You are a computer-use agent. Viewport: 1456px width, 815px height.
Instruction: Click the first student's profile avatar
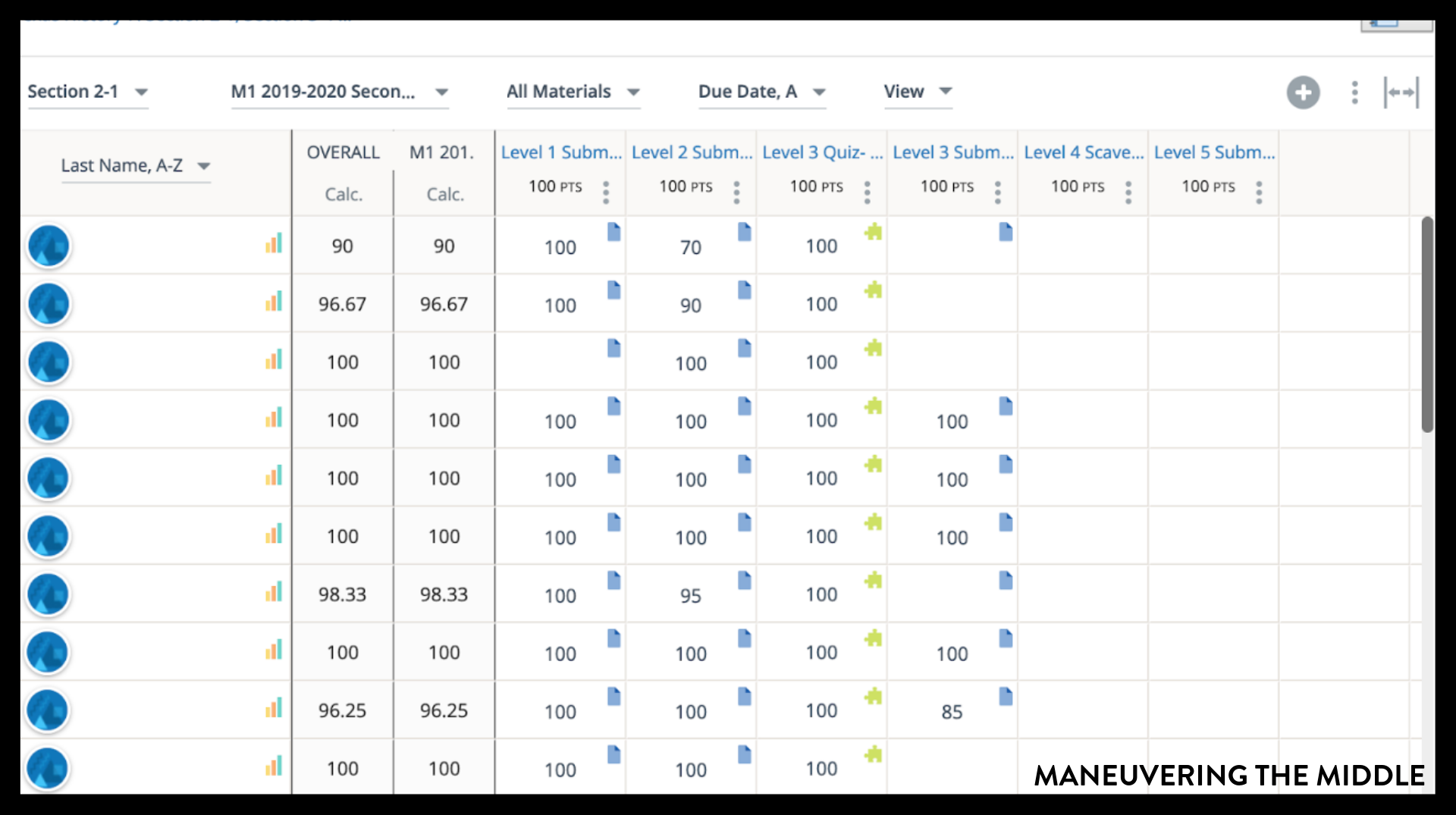[x=48, y=246]
